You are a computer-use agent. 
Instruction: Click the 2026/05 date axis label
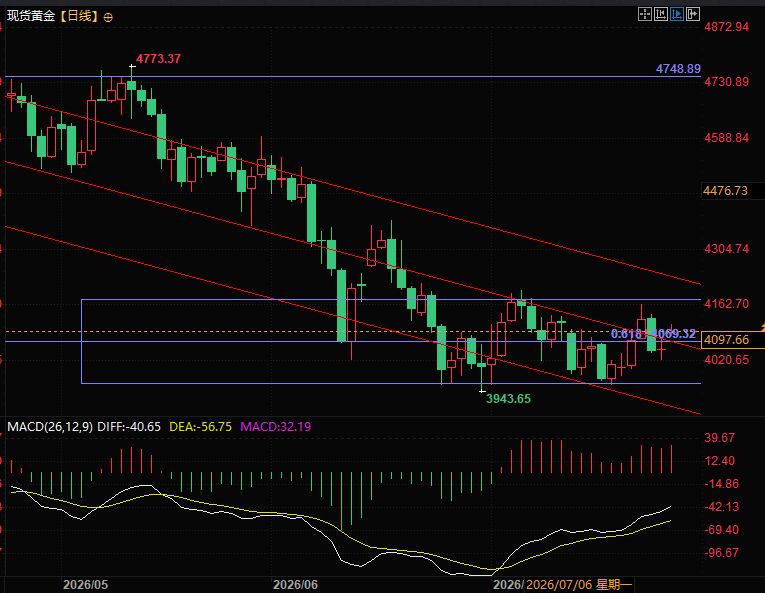[x=85, y=585]
